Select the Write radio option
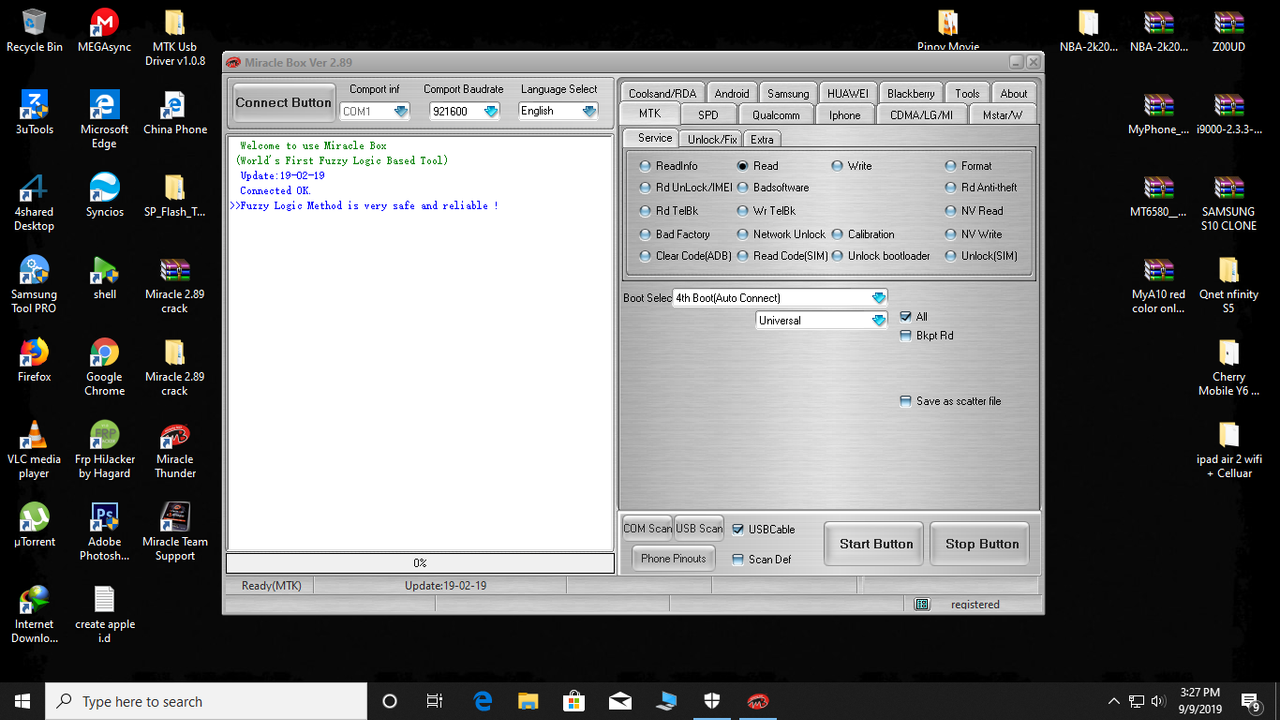 (x=852, y=166)
